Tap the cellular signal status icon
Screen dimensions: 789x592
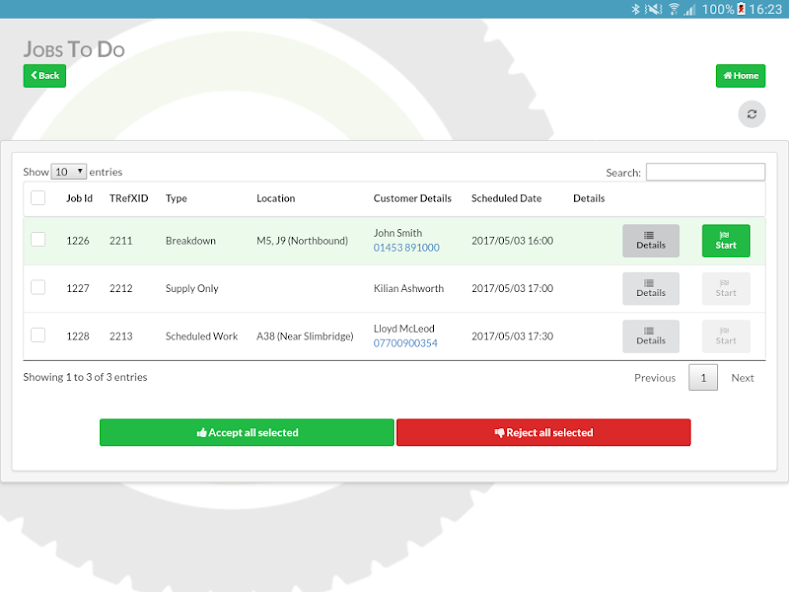coord(690,9)
